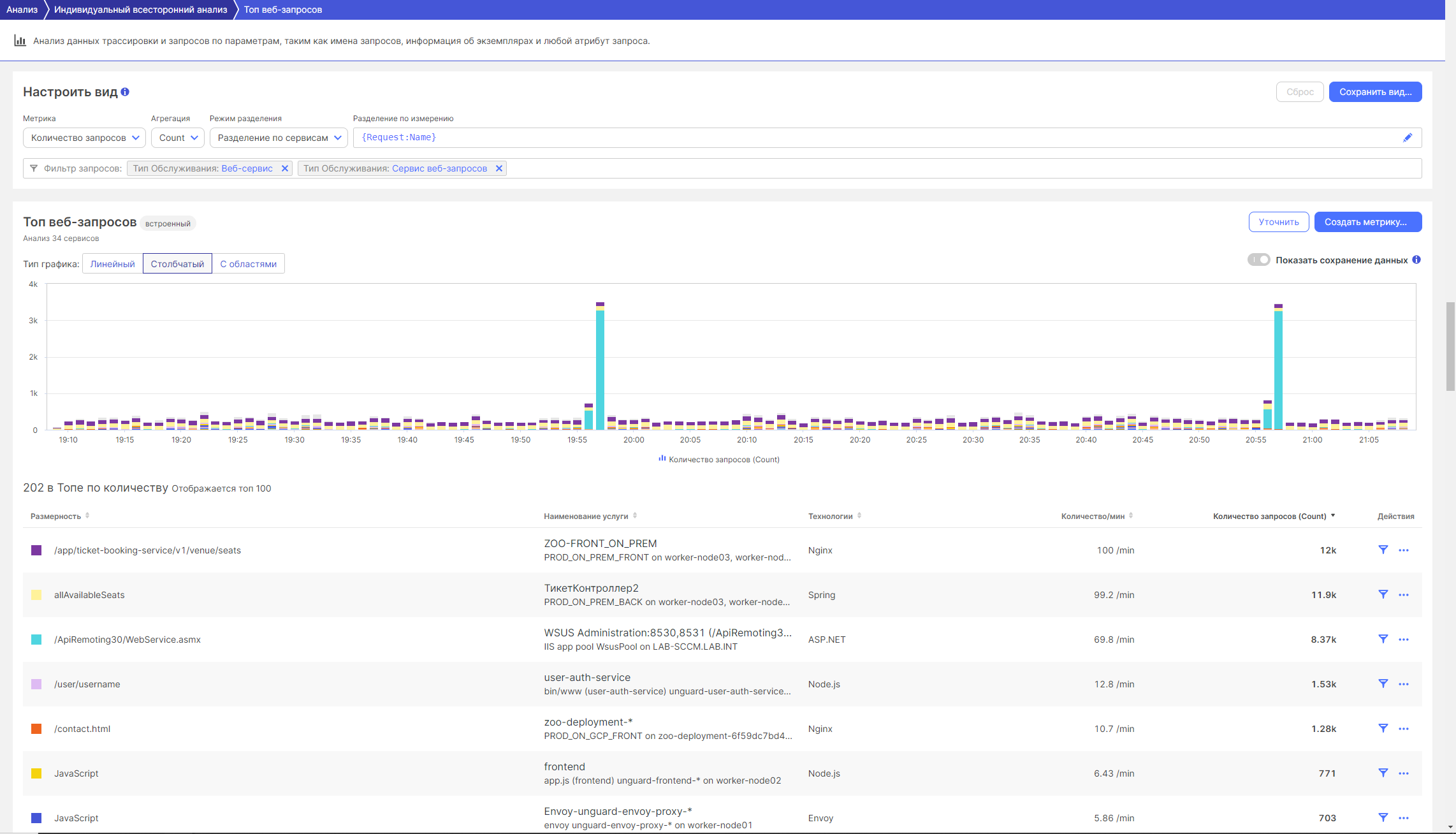1456x834 pixels.
Task: Go to Анализ breadcrumb
Action: coord(22,10)
